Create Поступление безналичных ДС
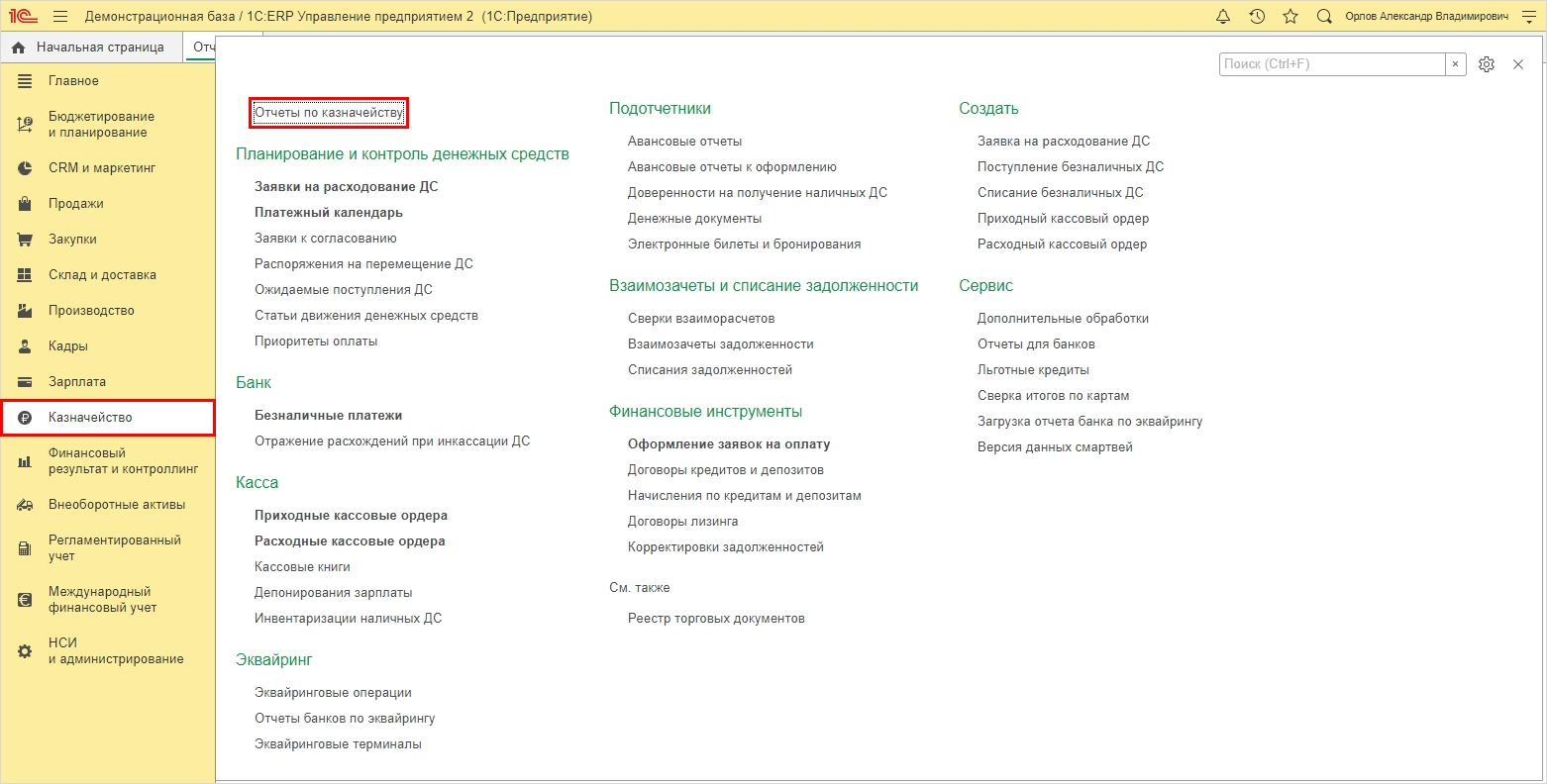The image size is (1547, 784). click(1071, 167)
